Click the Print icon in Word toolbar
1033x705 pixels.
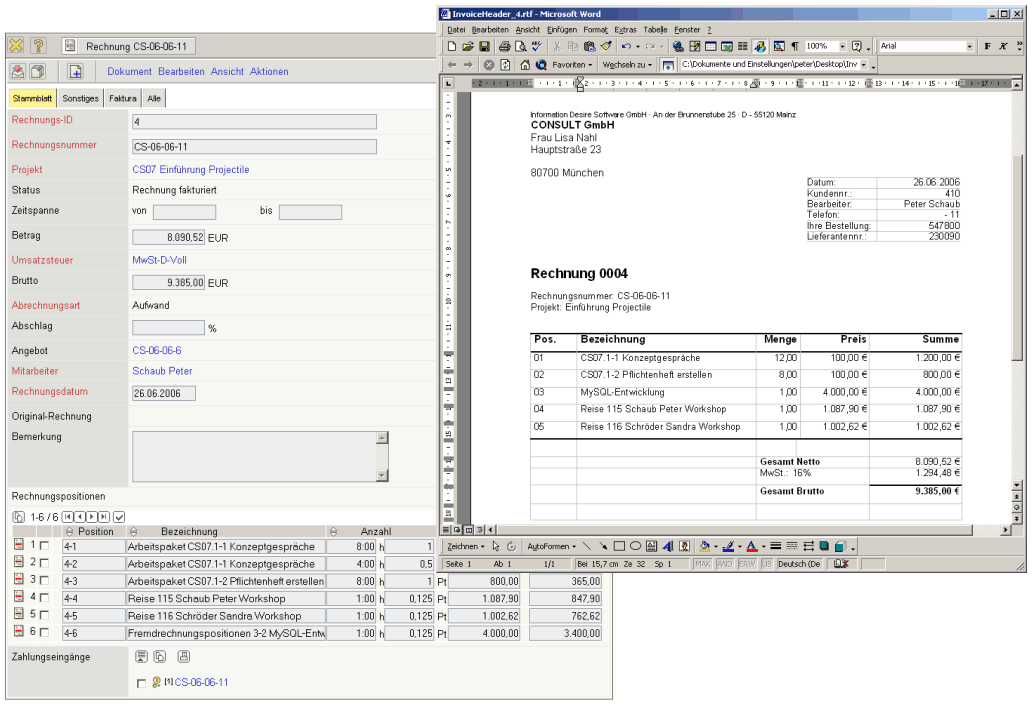505,46
